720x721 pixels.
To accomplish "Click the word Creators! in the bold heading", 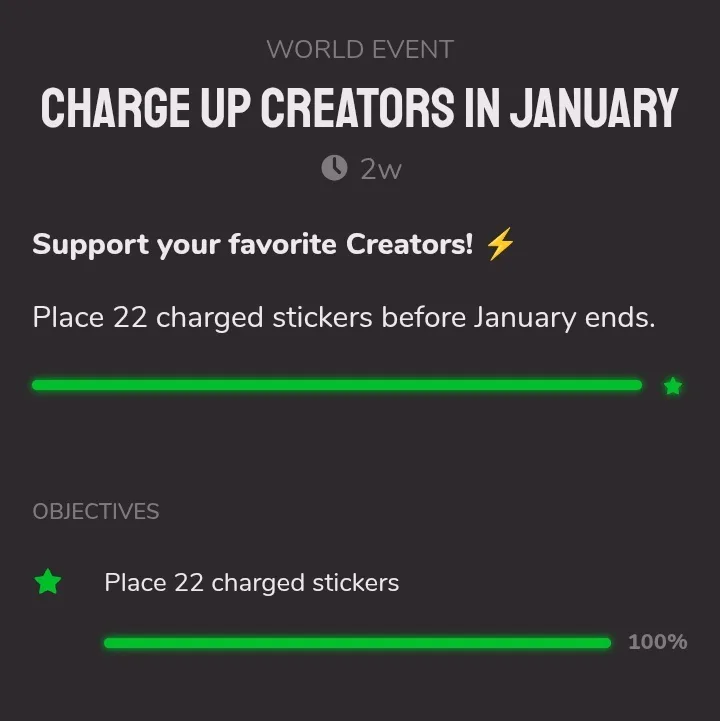I will [409, 245].
